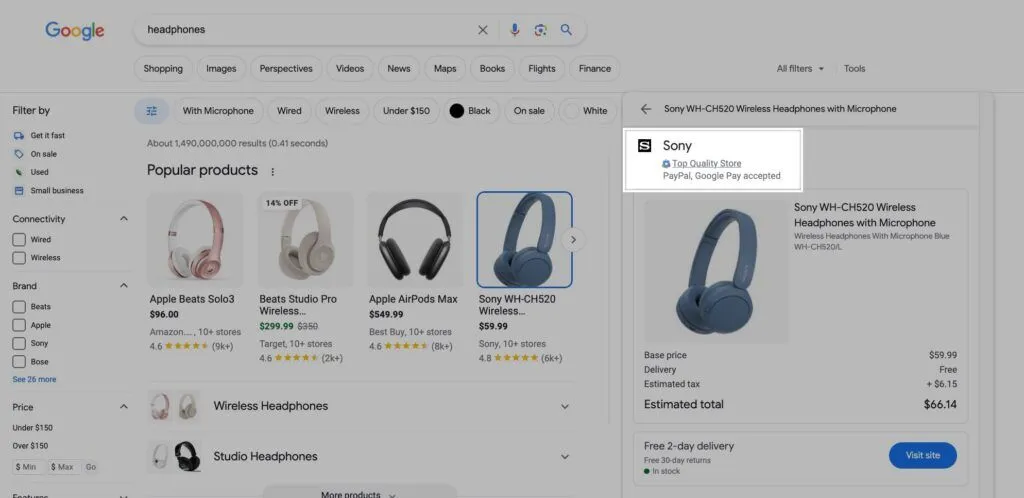Apply the Wired filter chip
The image size is (1024, 498).
pyautogui.click(x=289, y=111)
